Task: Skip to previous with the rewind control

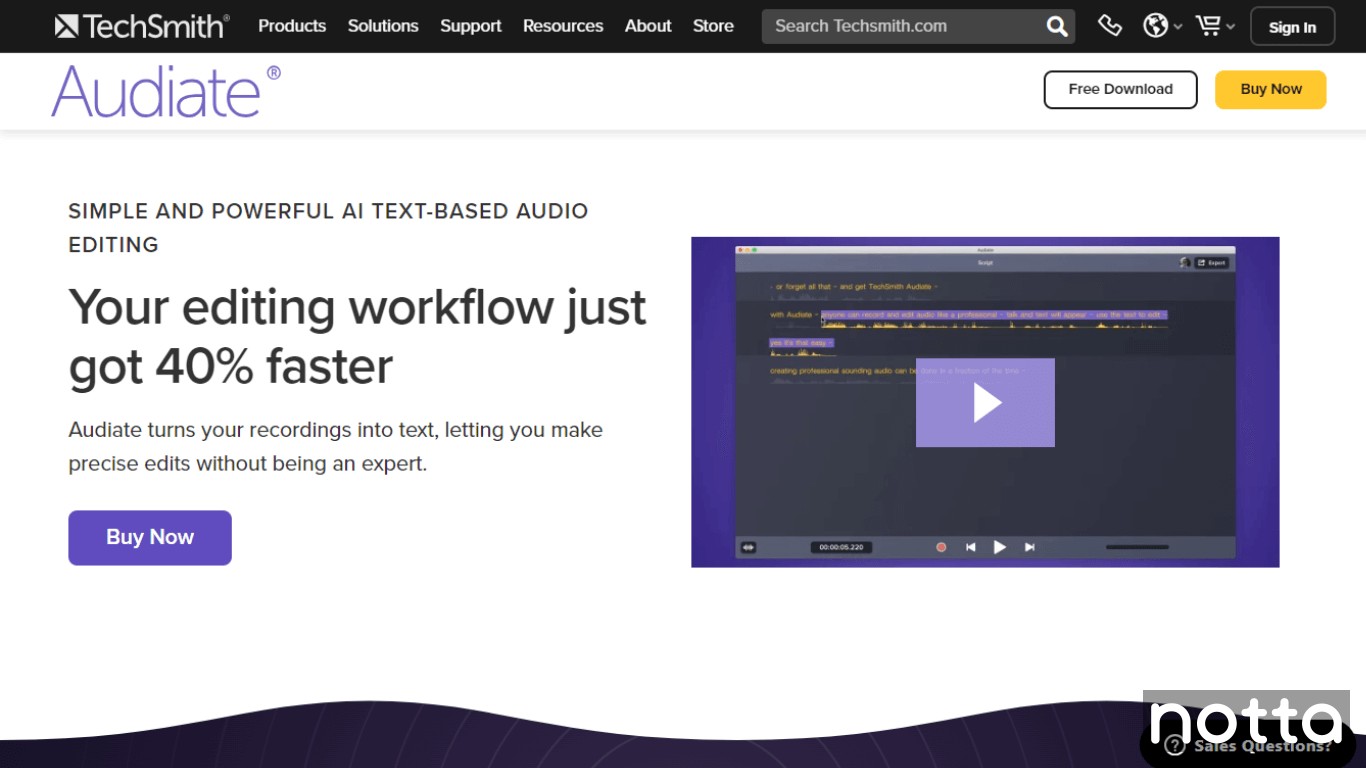Action: (x=970, y=547)
